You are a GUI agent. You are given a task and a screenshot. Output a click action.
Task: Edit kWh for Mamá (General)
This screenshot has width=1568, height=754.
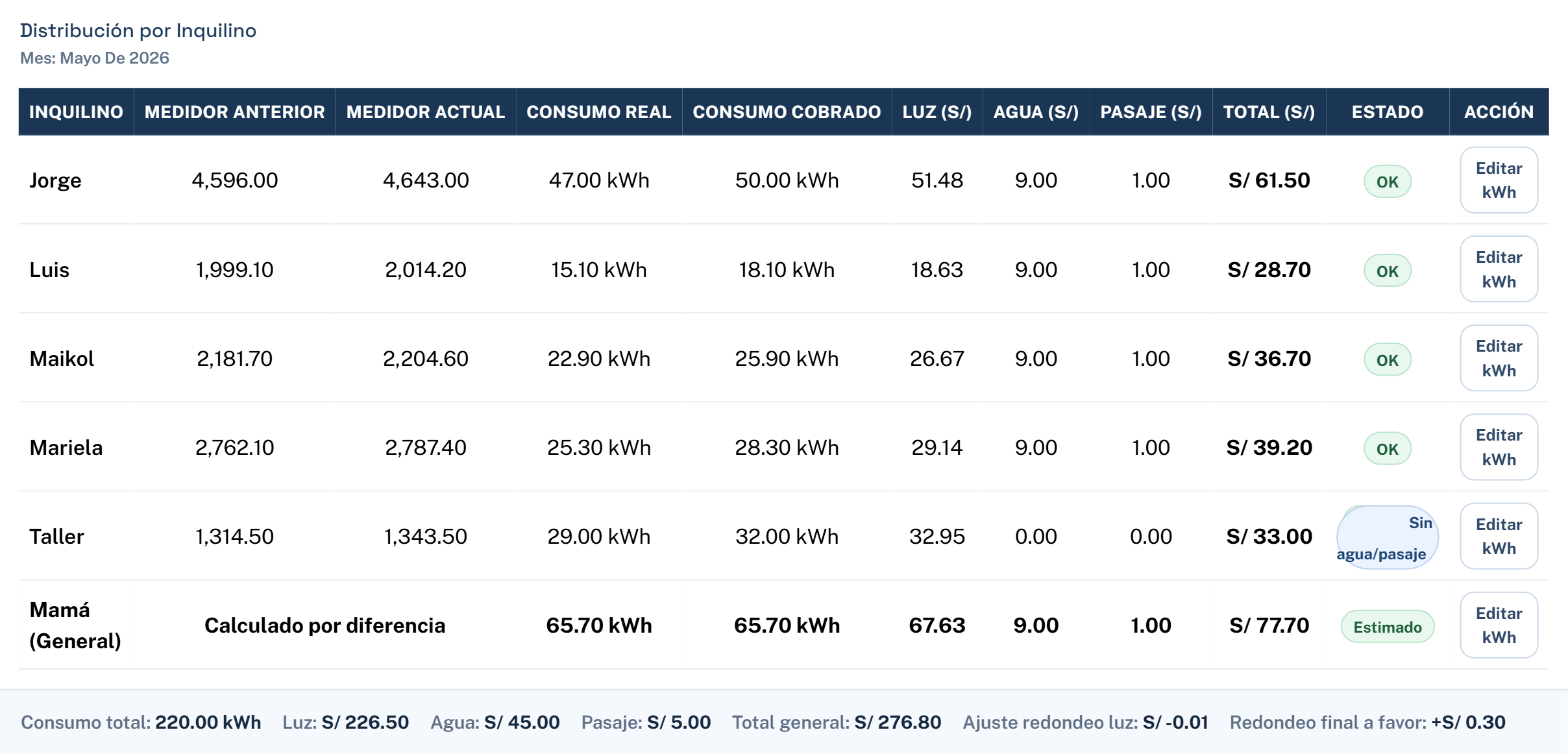coord(1499,626)
